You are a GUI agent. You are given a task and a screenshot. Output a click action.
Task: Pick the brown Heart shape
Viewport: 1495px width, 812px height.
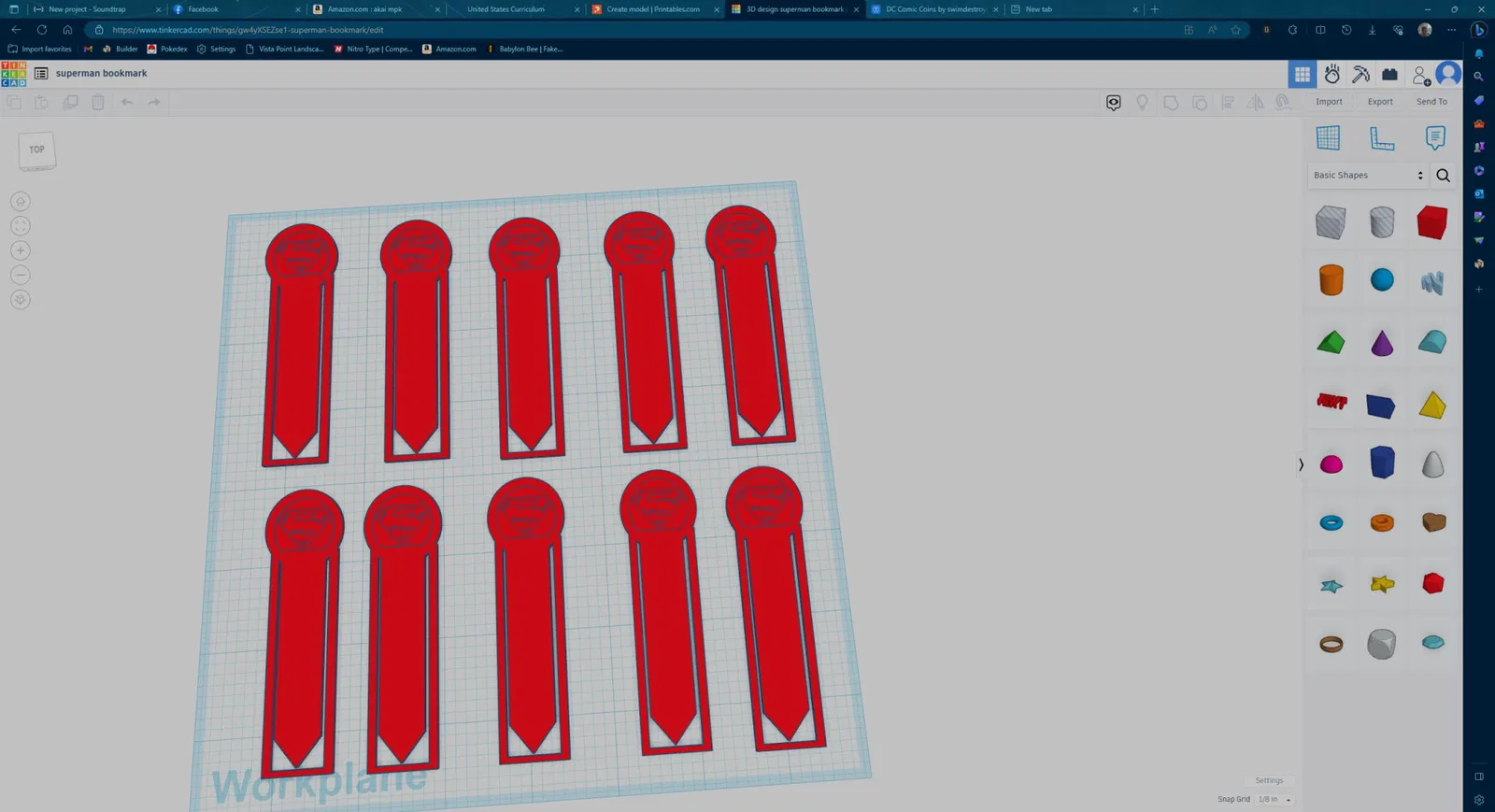1433,522
